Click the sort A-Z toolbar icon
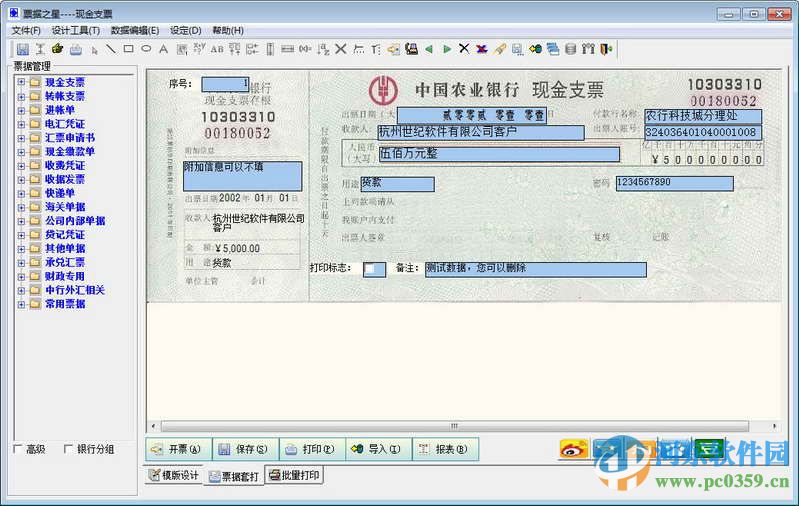 point(323,49)
